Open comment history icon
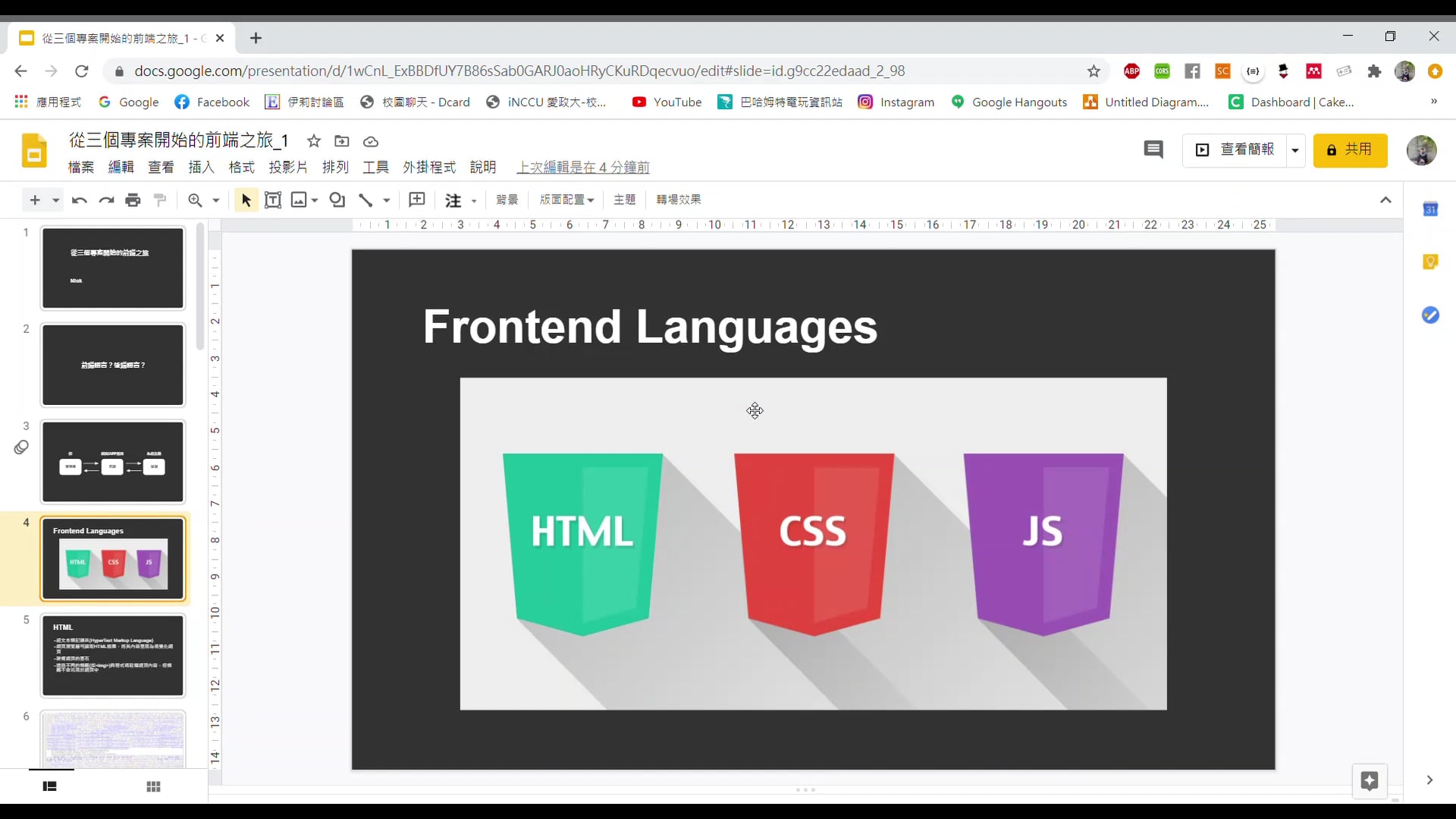 click(1153, 150)
